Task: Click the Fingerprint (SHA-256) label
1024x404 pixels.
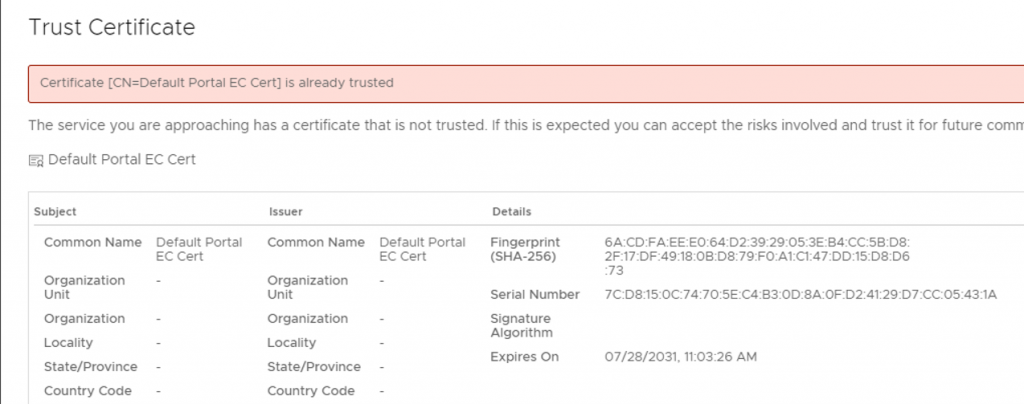Action: (x=525, y=249)
